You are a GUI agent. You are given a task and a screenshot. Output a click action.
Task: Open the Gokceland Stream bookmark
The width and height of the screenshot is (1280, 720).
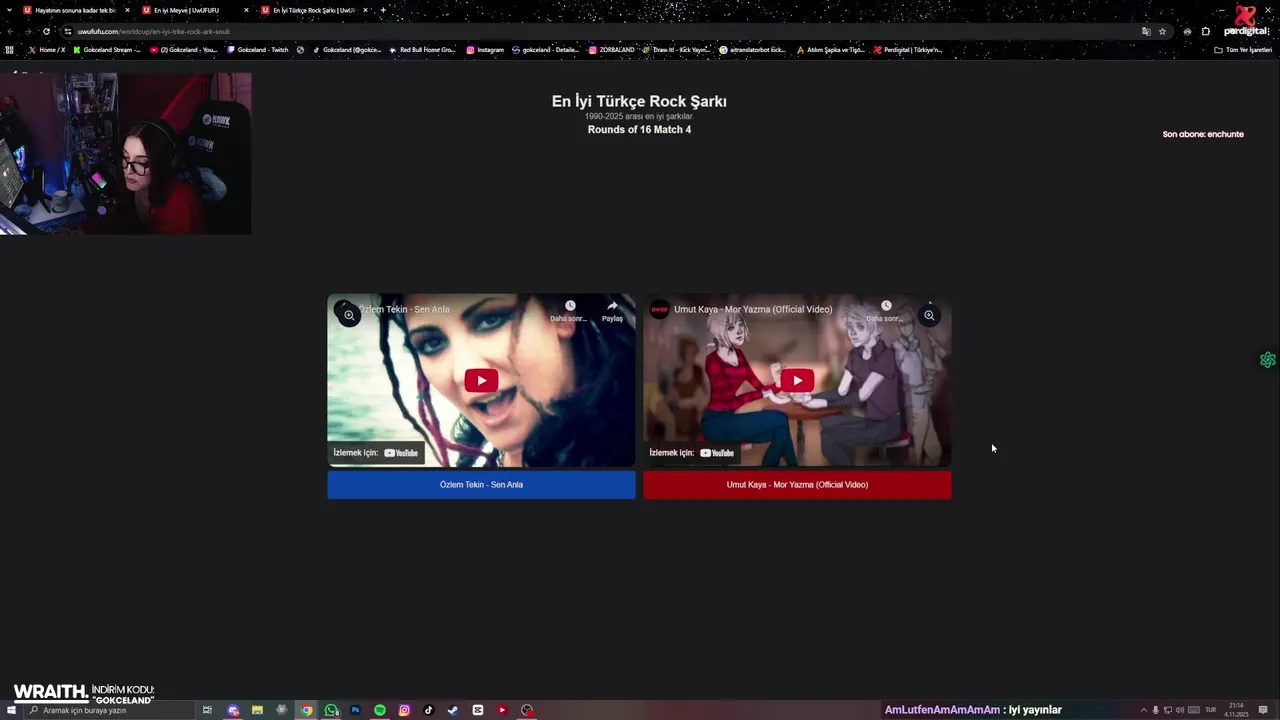[107, 49]
